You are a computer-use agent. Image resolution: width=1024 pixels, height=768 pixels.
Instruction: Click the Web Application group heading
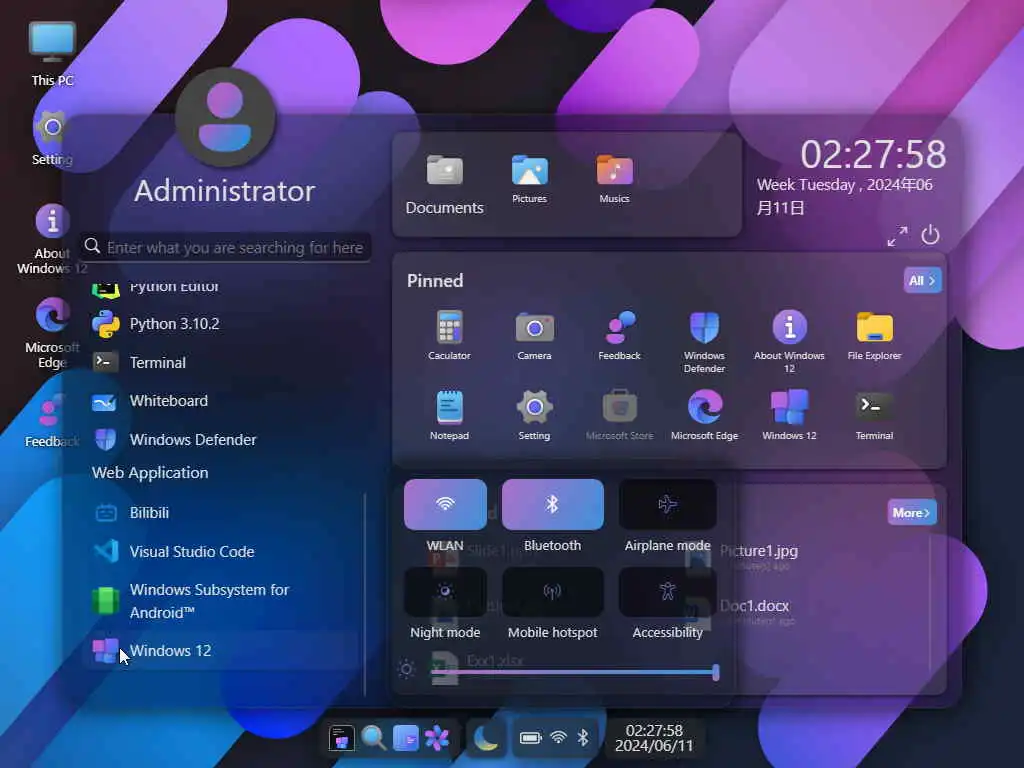pos(150,473)
